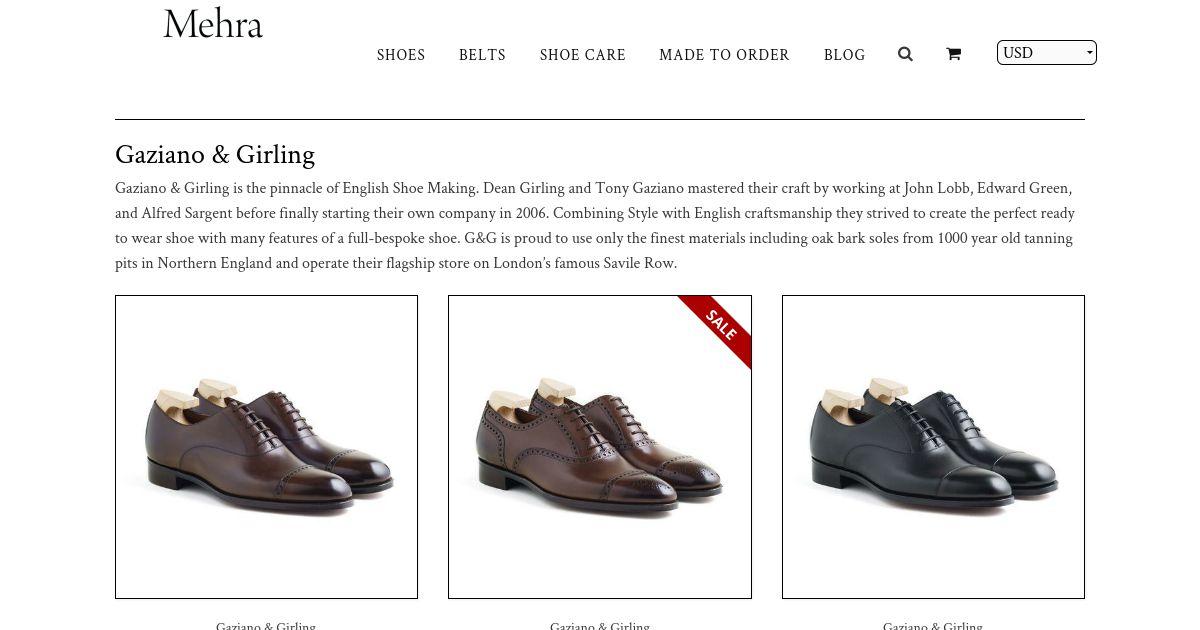
Task: Click brand label under black shoes
Action: [x=932, y=625]
